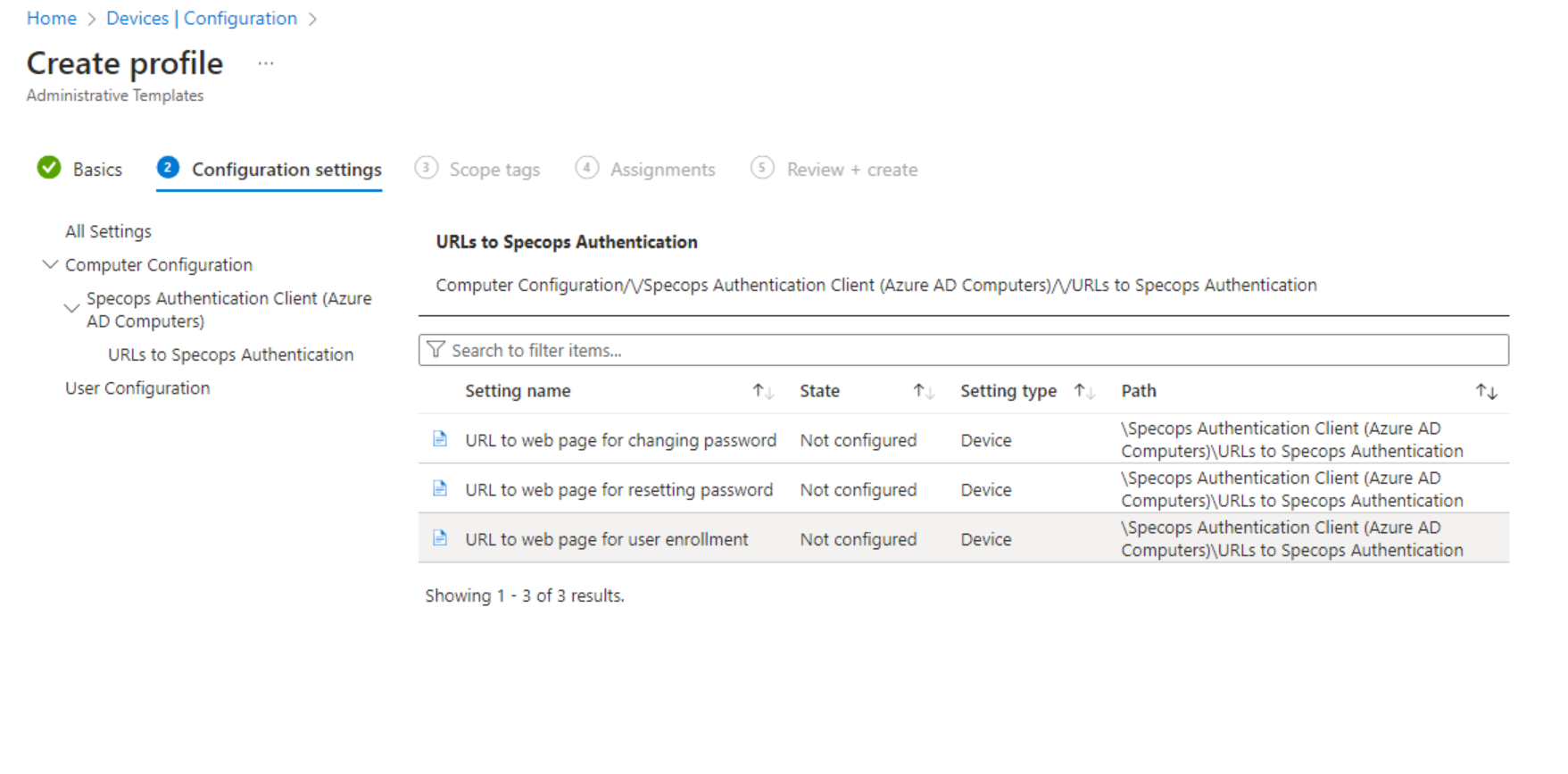This screenshot has width=1568, height=774.
Task: Open the document icon for resetting password setting
Action: 440,488
